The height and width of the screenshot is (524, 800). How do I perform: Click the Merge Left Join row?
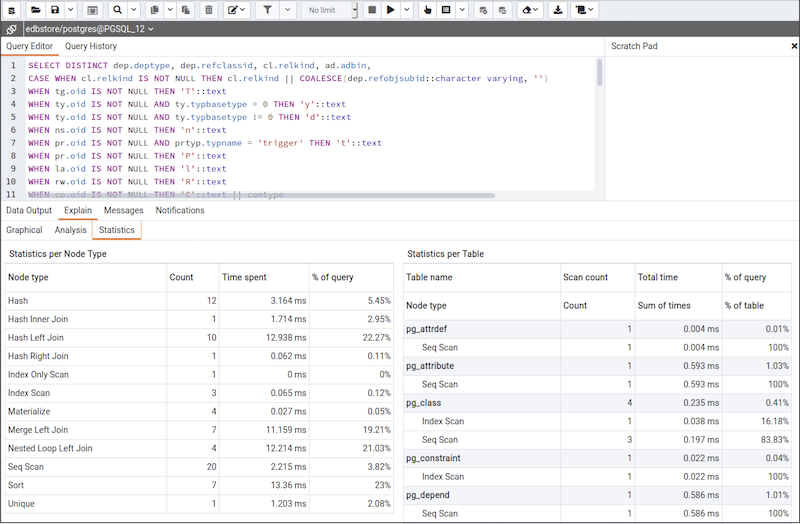pyautogui.click(x=199, y=430)
